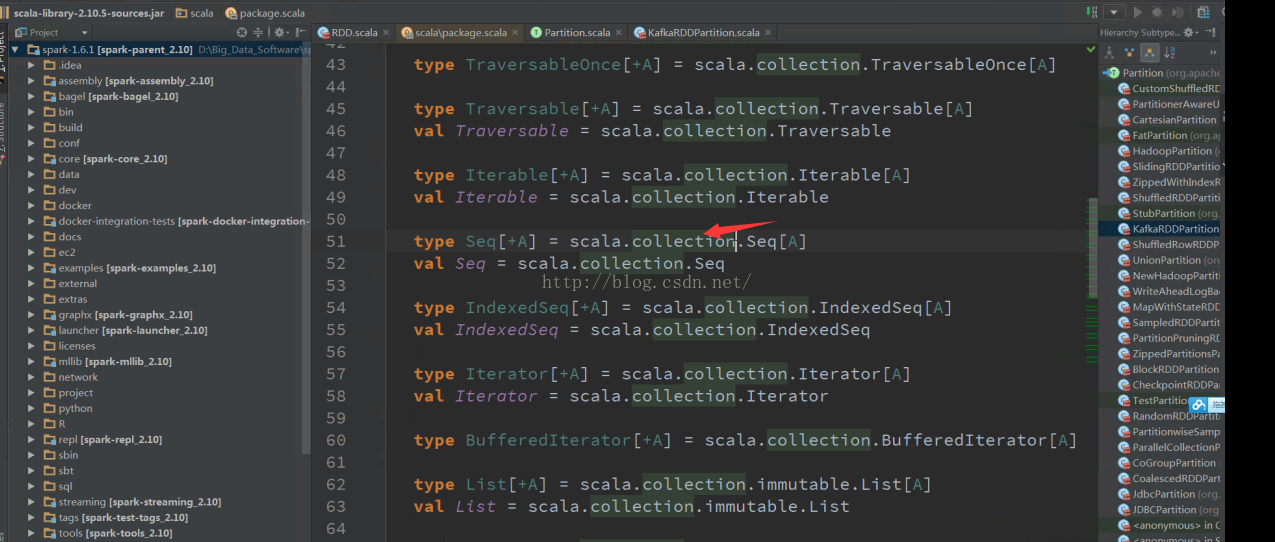Expand the .idea folder
Screen dimensions: 1275x542
[x=32, y=65]
